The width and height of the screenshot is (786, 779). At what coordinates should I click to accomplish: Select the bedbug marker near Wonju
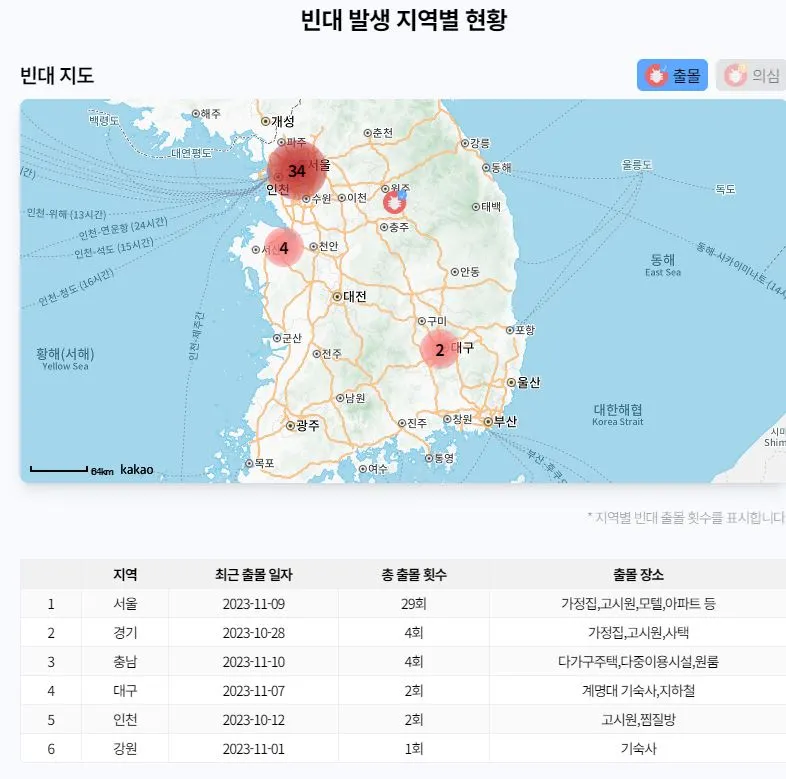395,202
